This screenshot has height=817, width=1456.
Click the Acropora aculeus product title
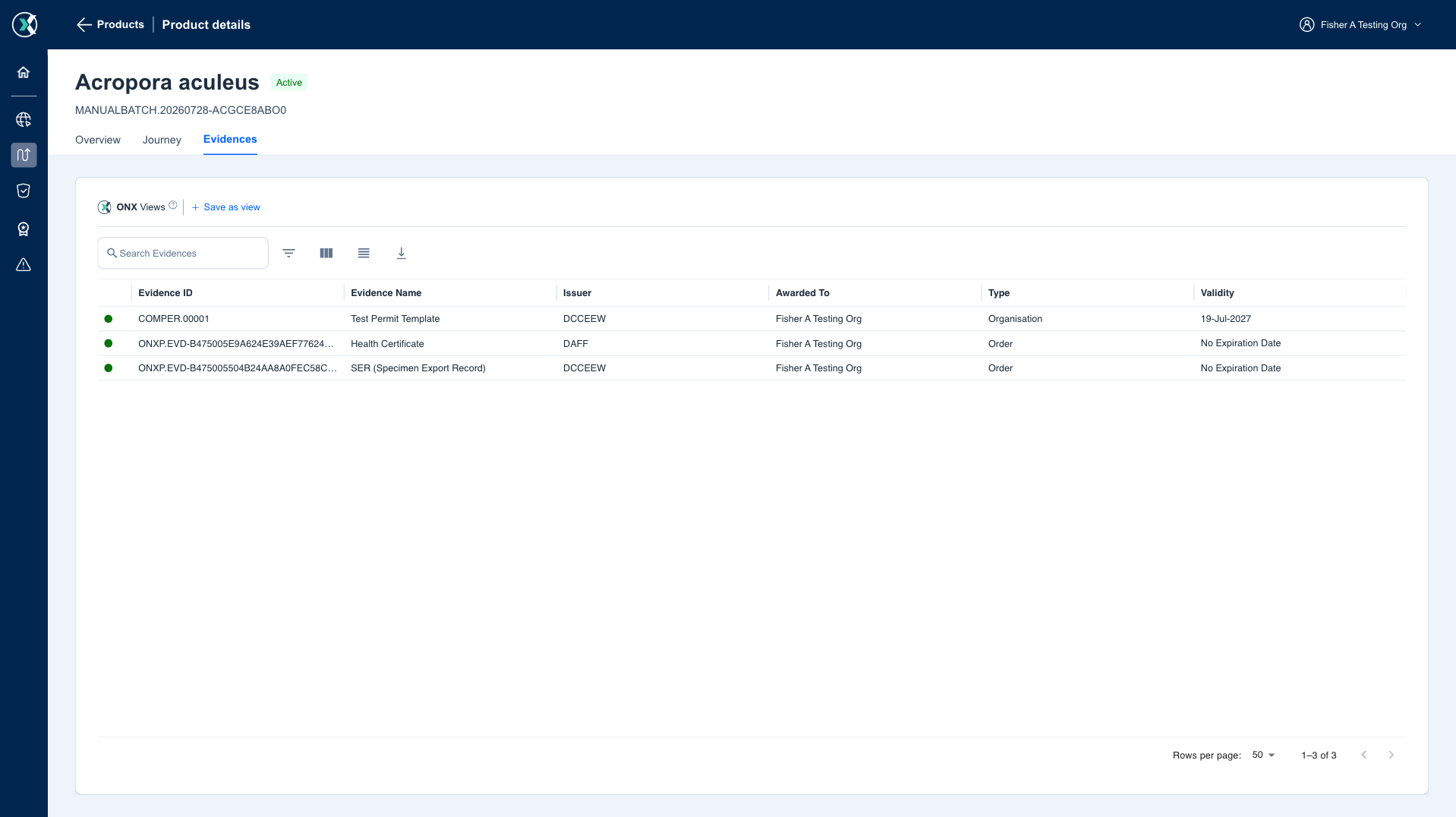167,82
